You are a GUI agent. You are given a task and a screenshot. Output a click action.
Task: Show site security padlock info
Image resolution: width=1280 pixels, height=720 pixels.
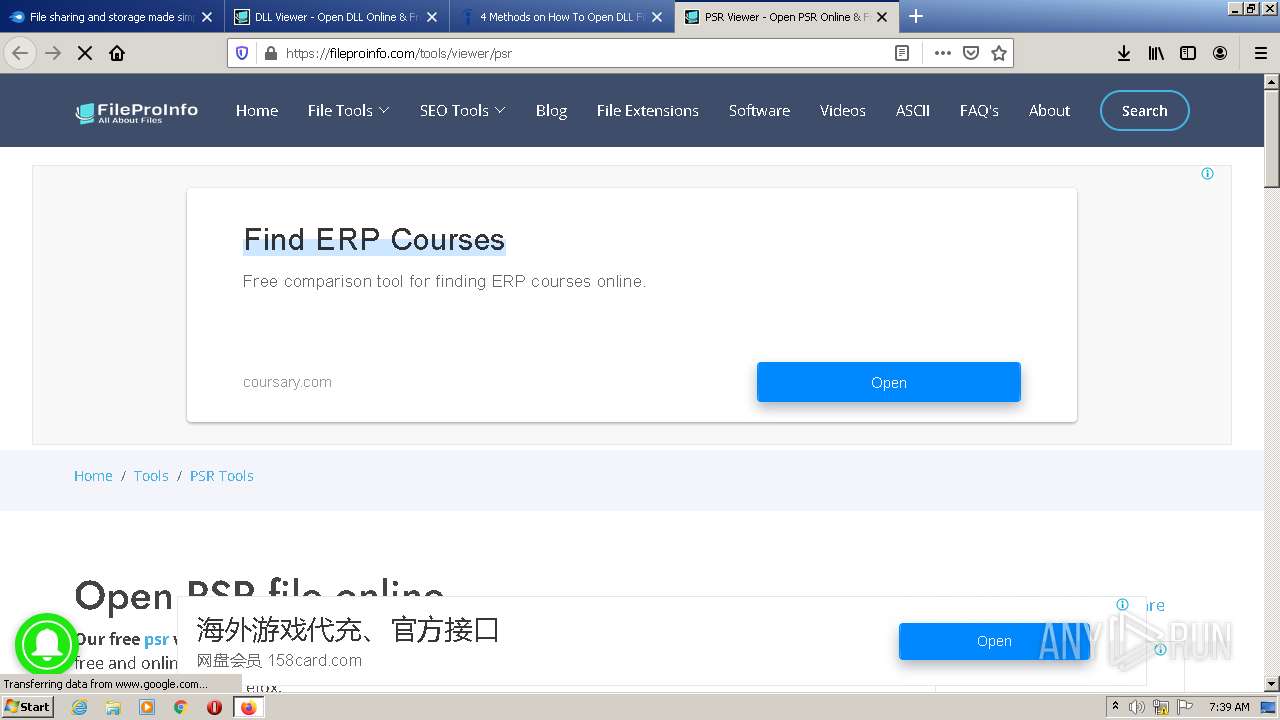pyautogui.click(x=269, y=53)
